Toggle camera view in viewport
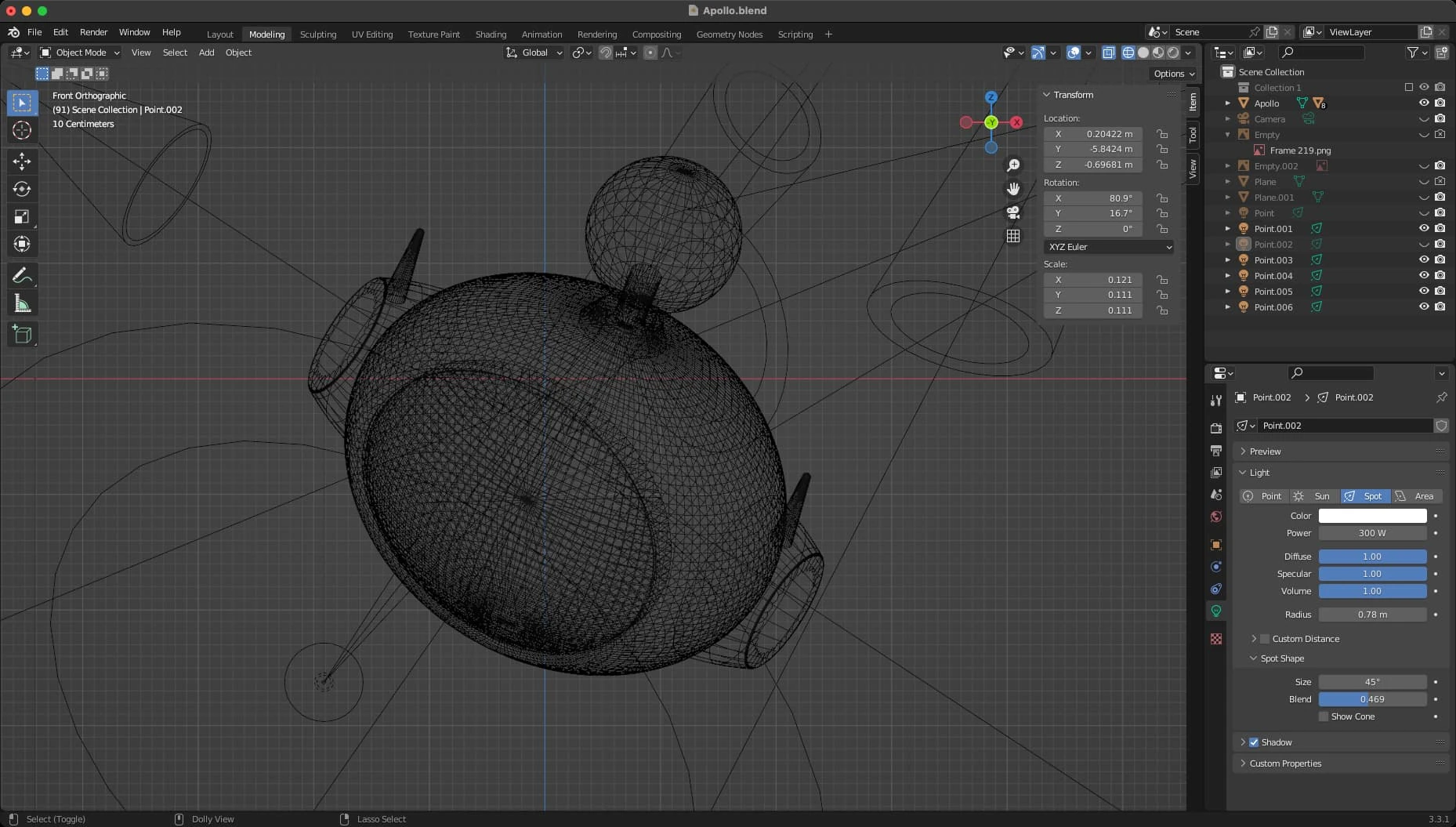This screenshot has height=827, width=1456. (x=1013, y=212)
